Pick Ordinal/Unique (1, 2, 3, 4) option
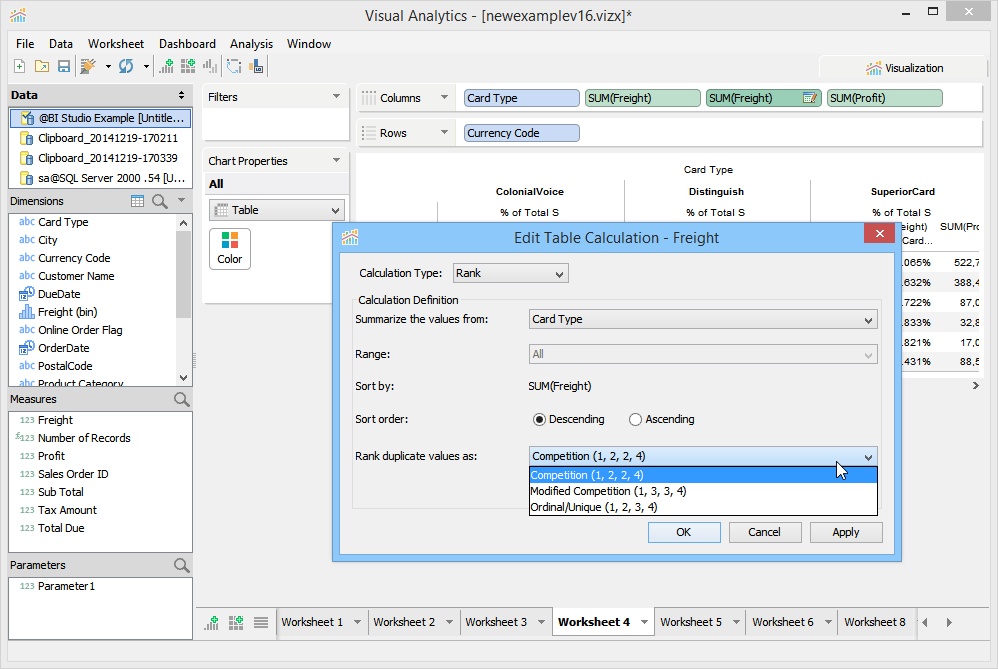 point(594,507)
